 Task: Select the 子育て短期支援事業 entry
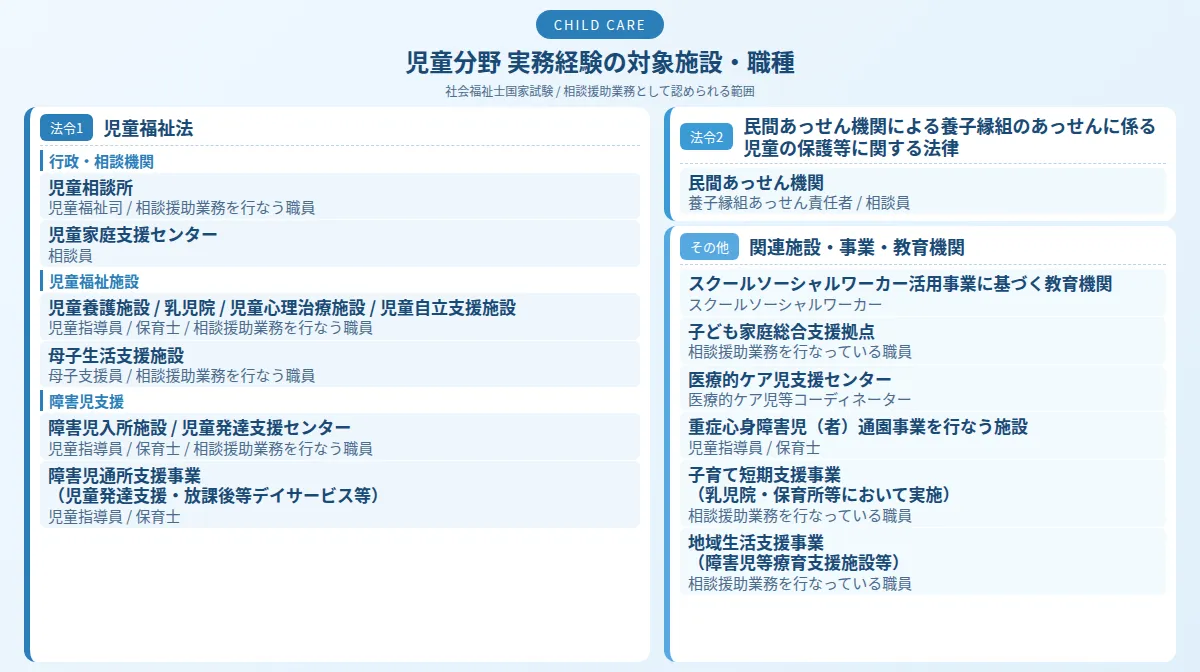click(923, 494)
